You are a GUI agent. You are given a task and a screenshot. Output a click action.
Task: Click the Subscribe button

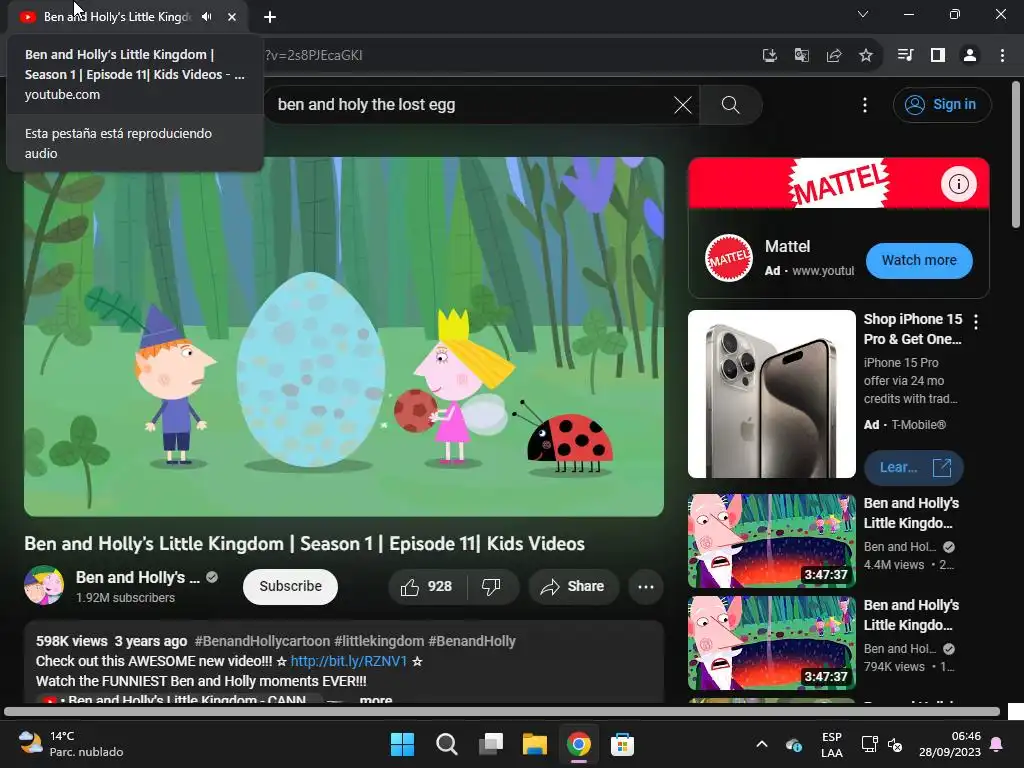(291, 586)
